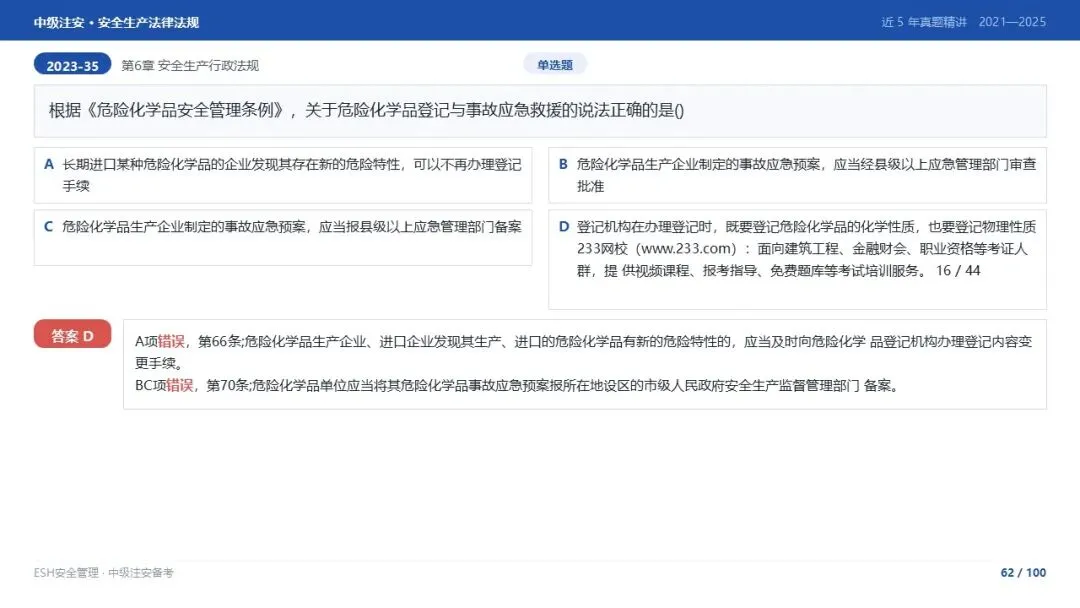Click the question stem about 危险化学品安全管理条例

[x=540, y=111]
